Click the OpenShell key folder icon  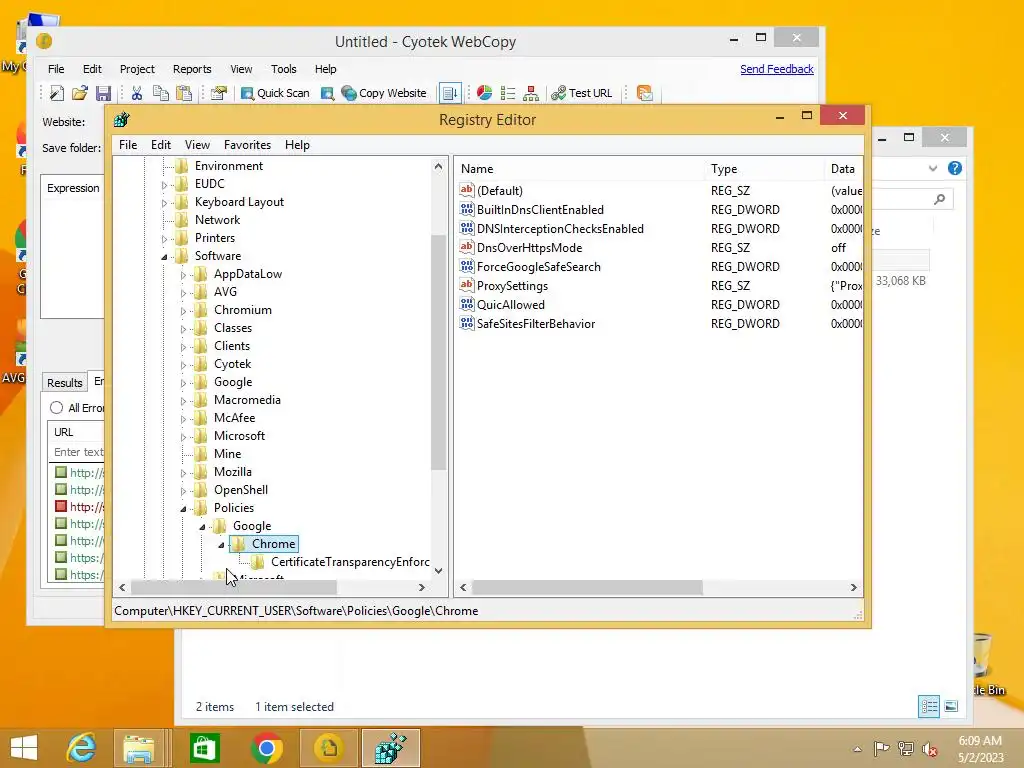tap(201, 490)
